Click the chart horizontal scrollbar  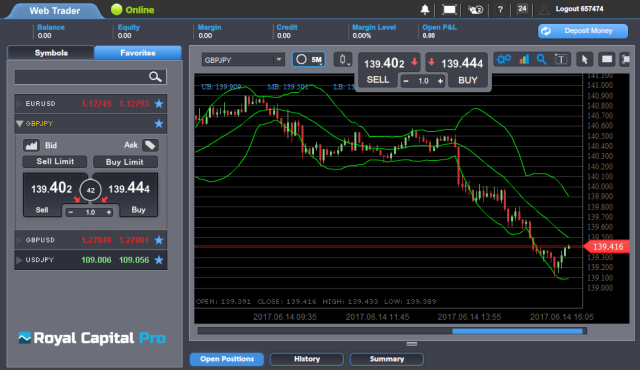click(x=392, y=331)
